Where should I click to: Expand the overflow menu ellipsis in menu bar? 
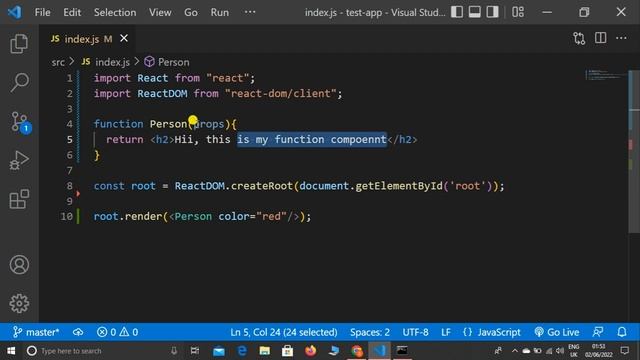(x=250, y=12)
